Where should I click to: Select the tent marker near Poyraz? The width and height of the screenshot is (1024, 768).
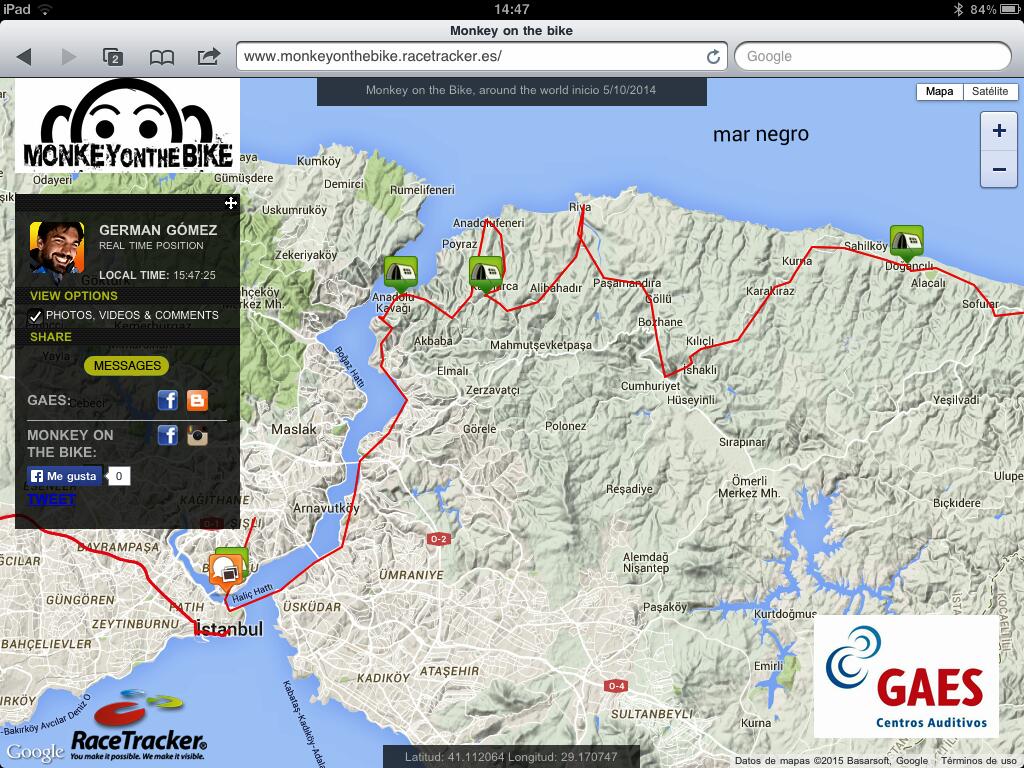(486, 275)
